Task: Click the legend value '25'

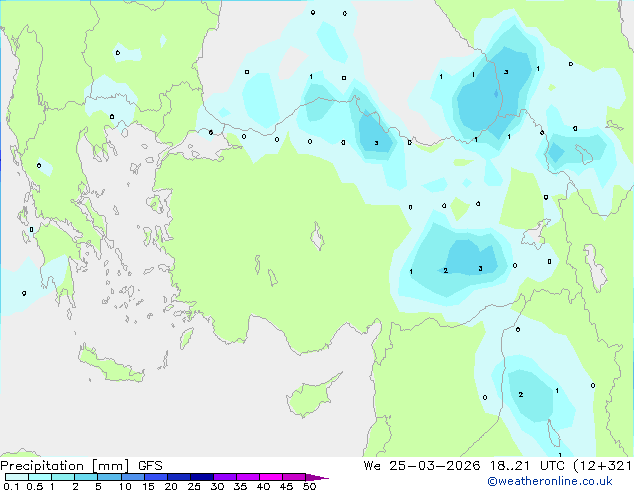Action: (194, 486)
